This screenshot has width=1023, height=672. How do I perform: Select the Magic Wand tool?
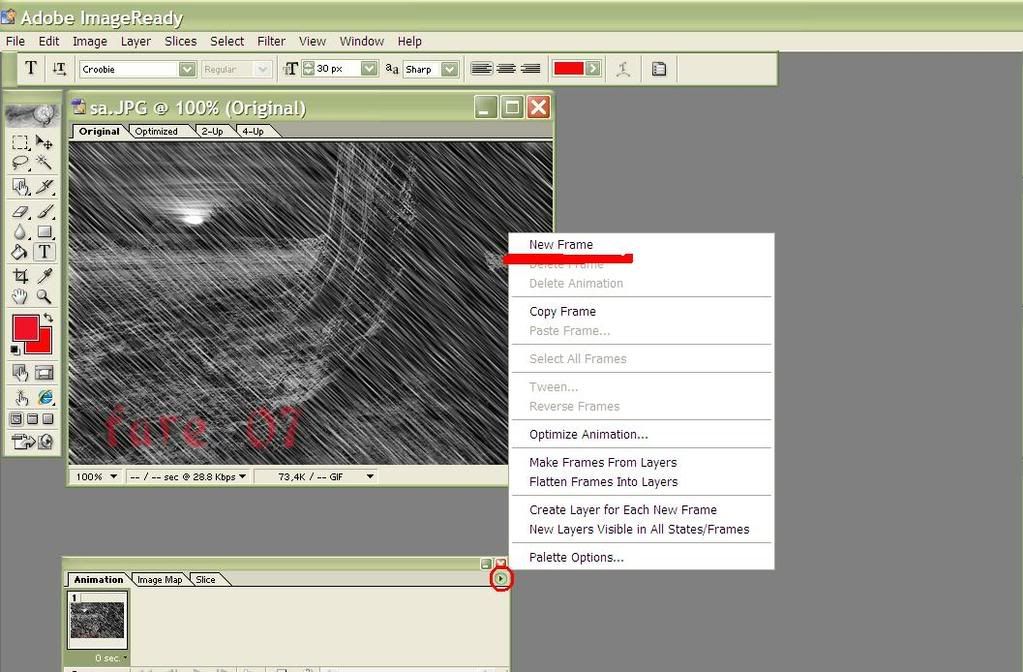click(x=44, y=162)
